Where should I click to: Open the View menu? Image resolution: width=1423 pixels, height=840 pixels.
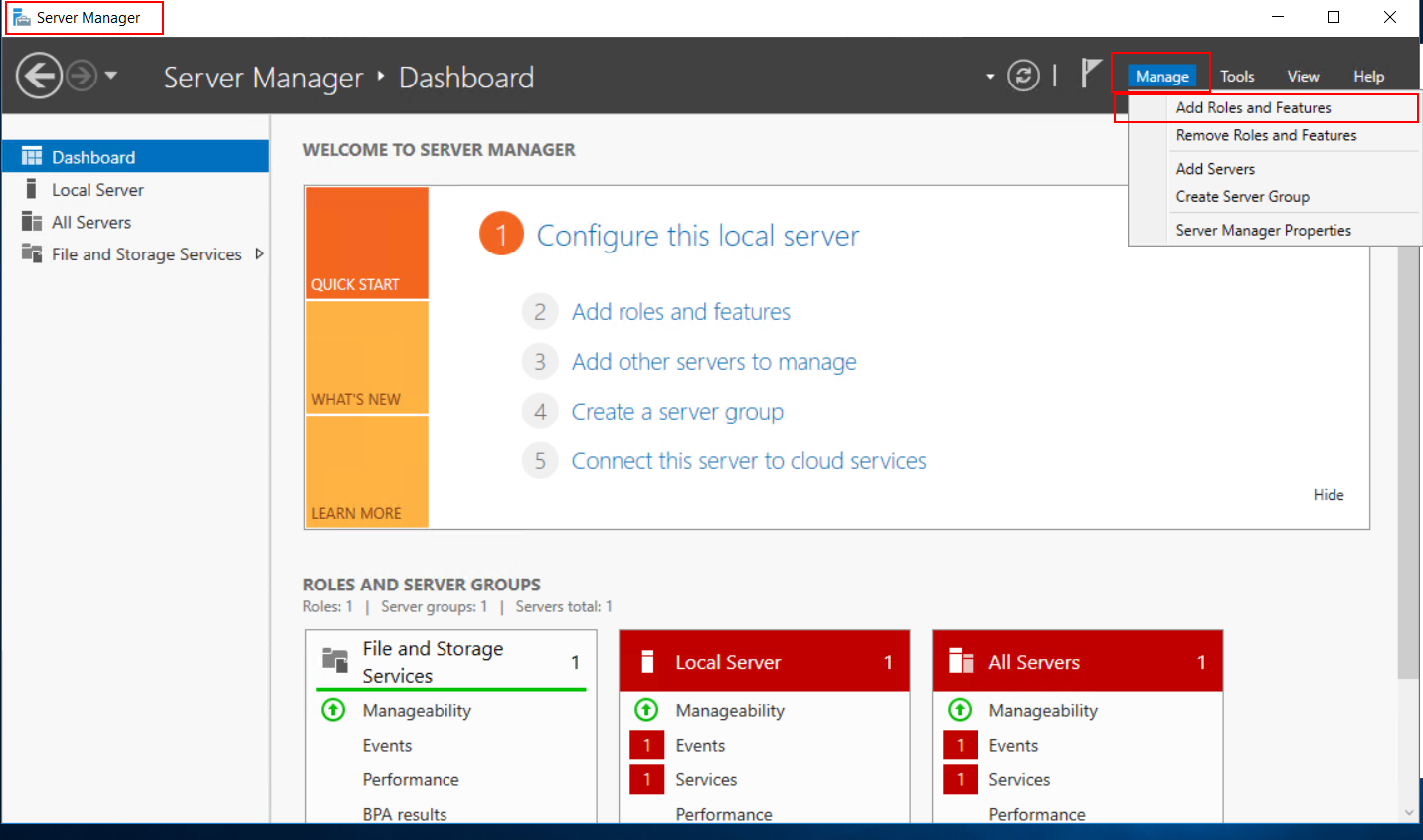[1303, 77]
